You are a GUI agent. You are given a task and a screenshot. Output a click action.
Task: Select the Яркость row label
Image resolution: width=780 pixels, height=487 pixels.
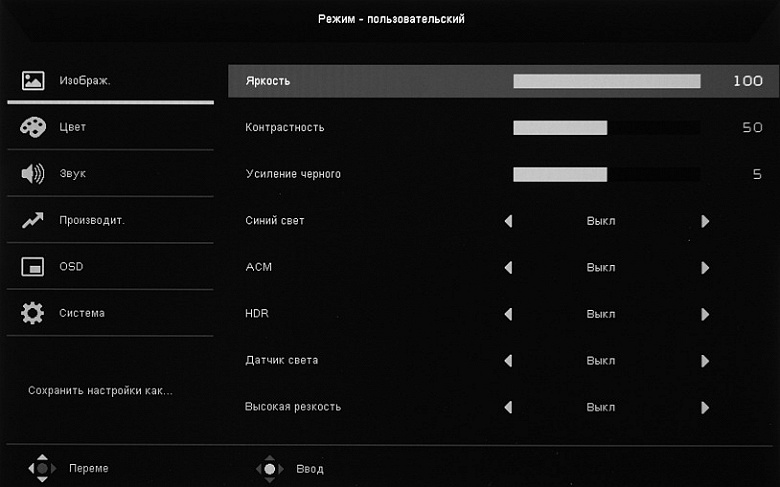coord(268,81)
